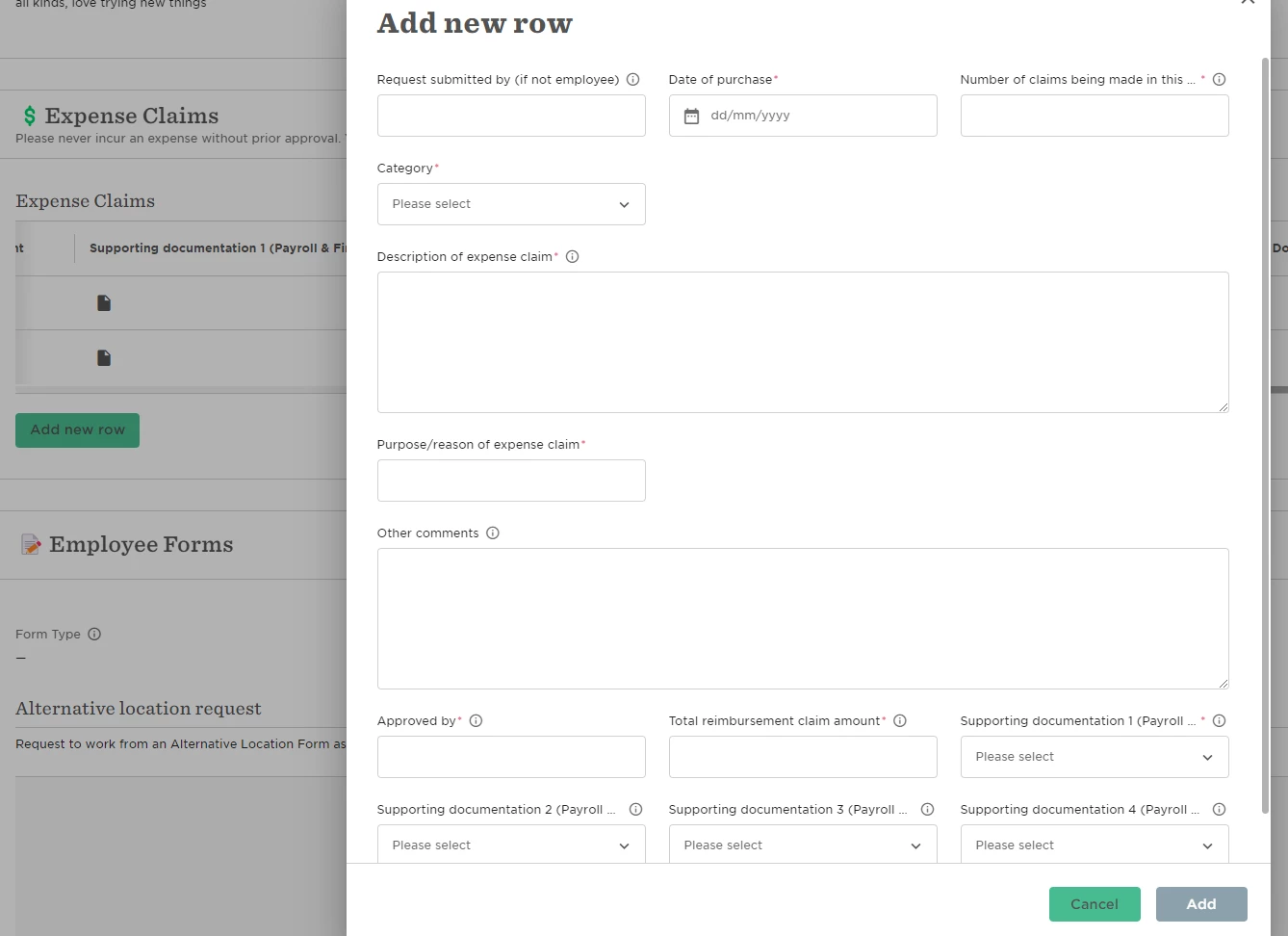The width and height of the screenshot is (1288, 936).
Task: Click info icon beside Number of claims
Action: [1219, 80]
